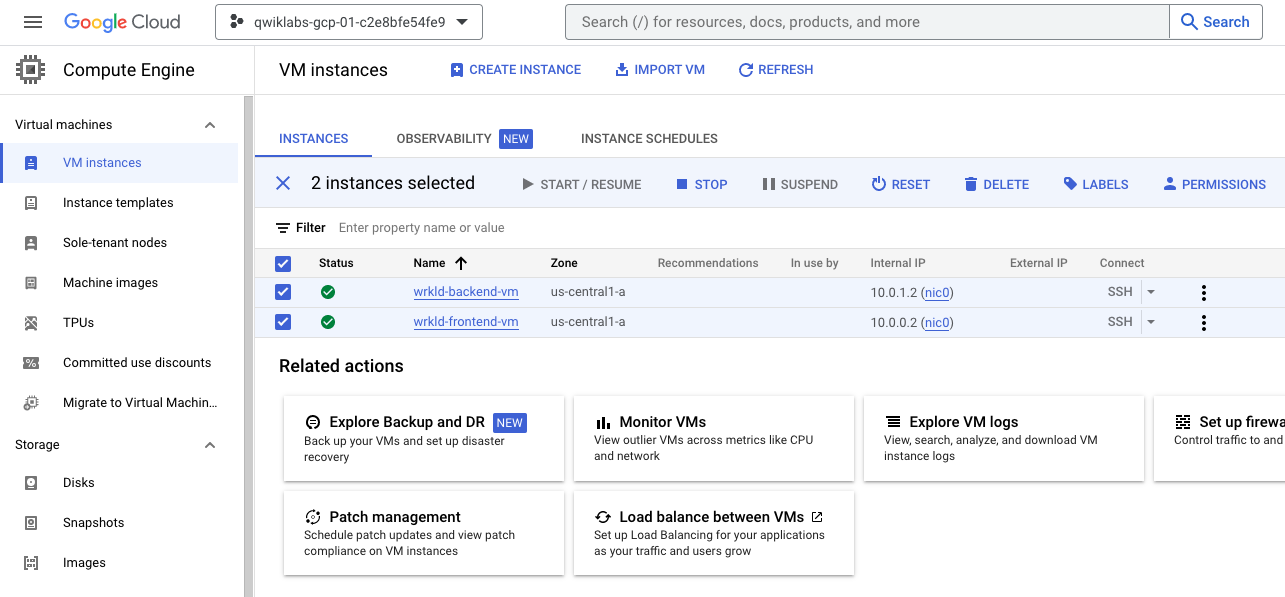Click the Explore VM logs icon
This screenshot has height=597, width=1285.
(893, 422)
